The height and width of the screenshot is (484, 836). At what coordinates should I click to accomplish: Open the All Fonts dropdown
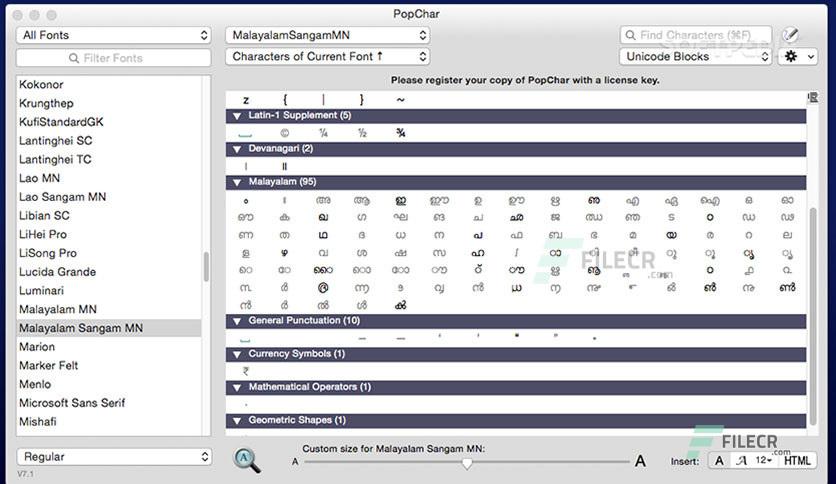pos(114,35)
